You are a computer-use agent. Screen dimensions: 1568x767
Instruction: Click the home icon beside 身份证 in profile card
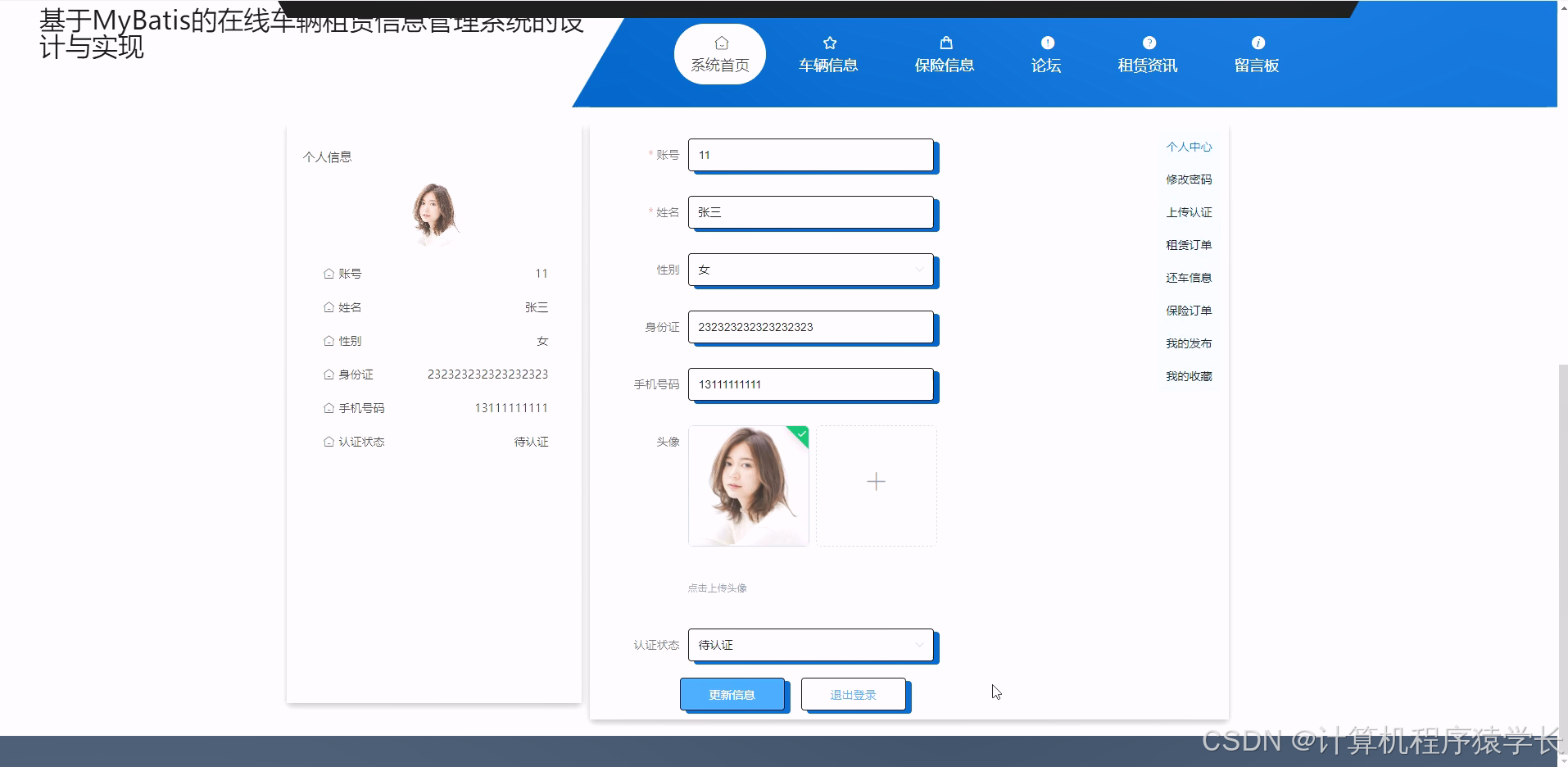click(x=329, y=374)
